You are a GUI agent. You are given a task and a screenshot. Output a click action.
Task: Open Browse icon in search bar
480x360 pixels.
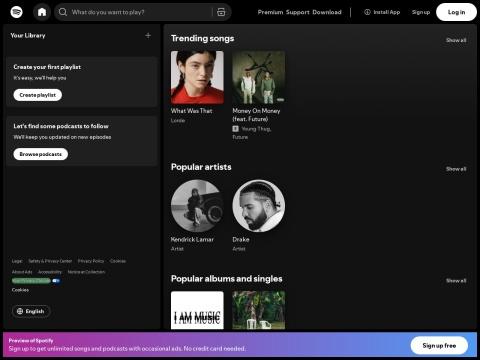coord(221,12)
